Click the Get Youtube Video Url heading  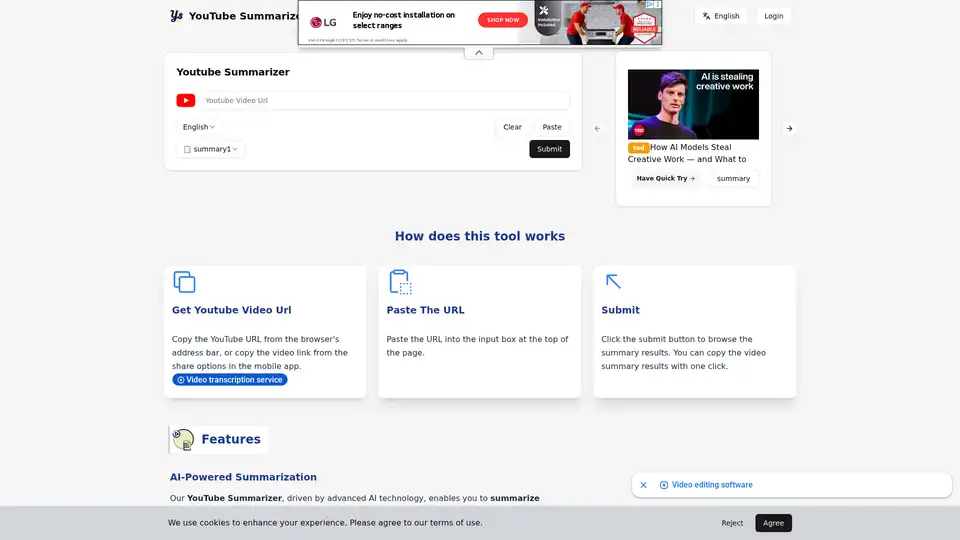click(x=231, y=310)
